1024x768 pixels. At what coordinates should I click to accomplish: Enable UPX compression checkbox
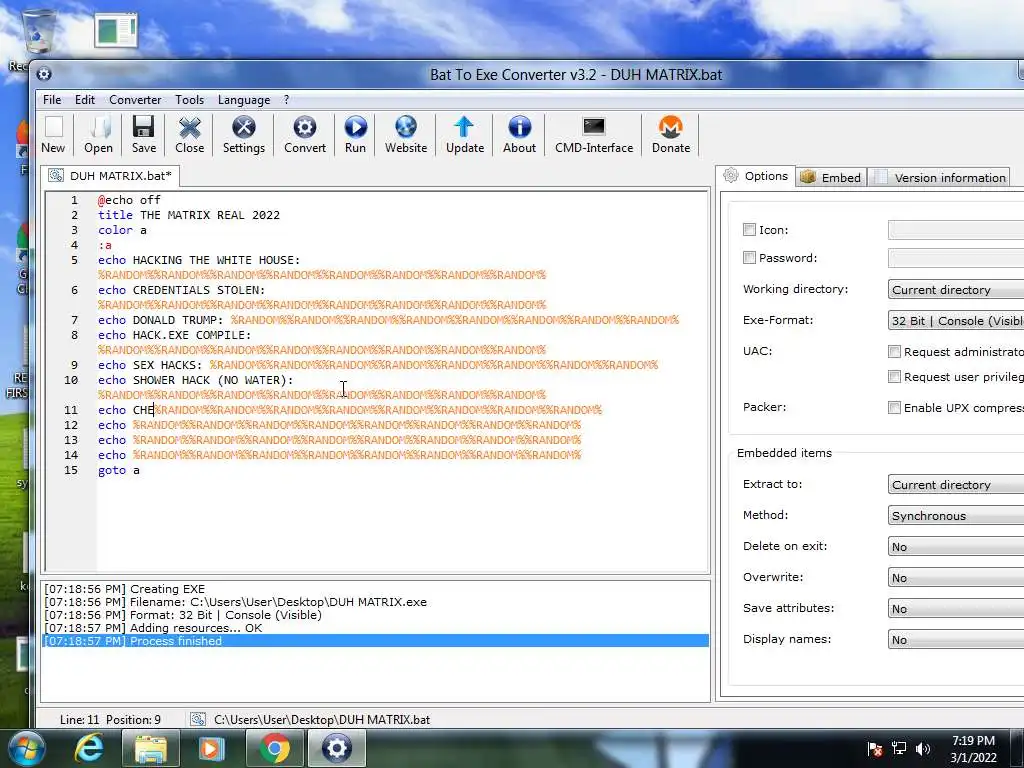click(894, 408)
